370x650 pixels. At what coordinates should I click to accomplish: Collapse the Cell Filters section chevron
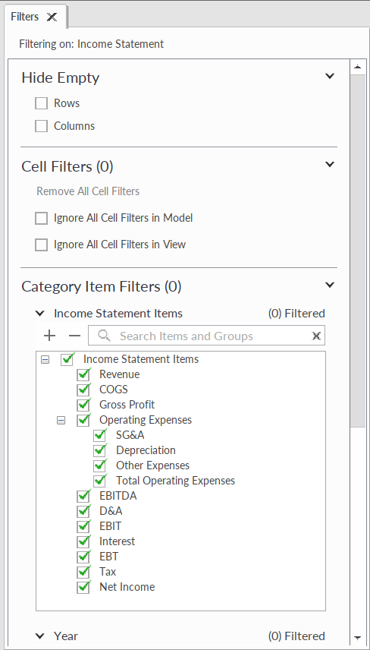(x=329, y=165)
